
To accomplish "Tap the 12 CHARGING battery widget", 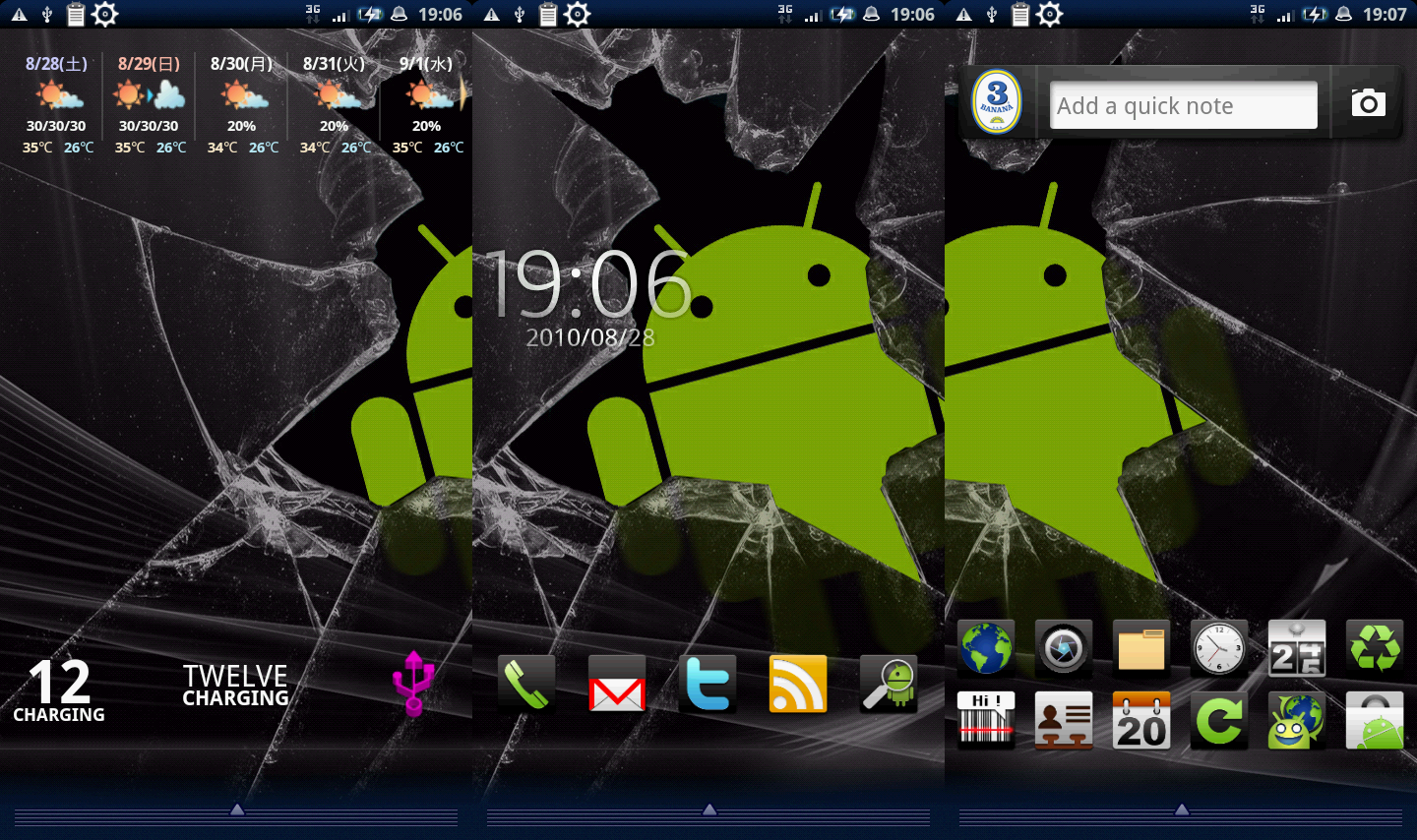I will pos(59,690).
